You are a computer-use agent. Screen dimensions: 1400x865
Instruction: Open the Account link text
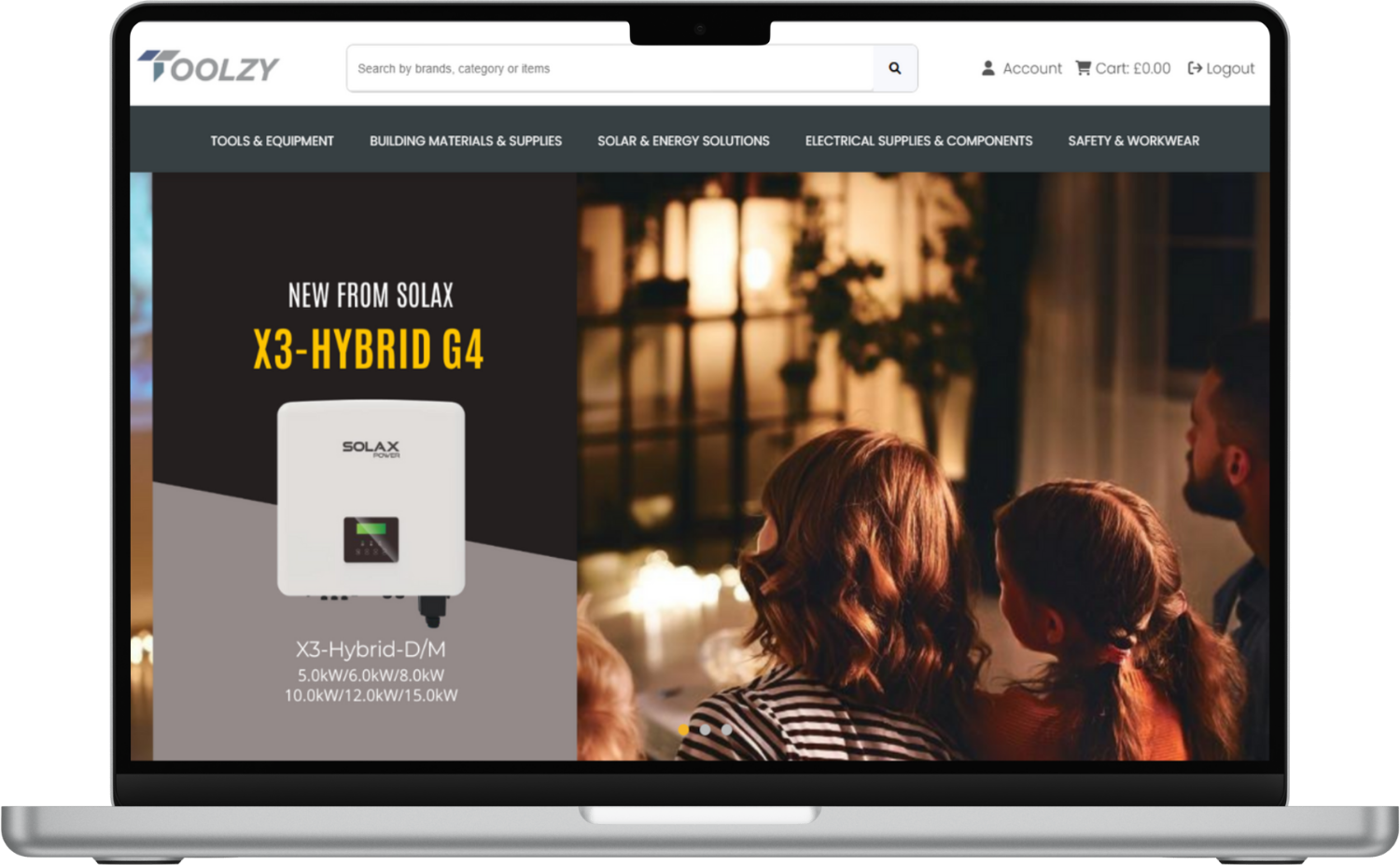[1031, 68]
